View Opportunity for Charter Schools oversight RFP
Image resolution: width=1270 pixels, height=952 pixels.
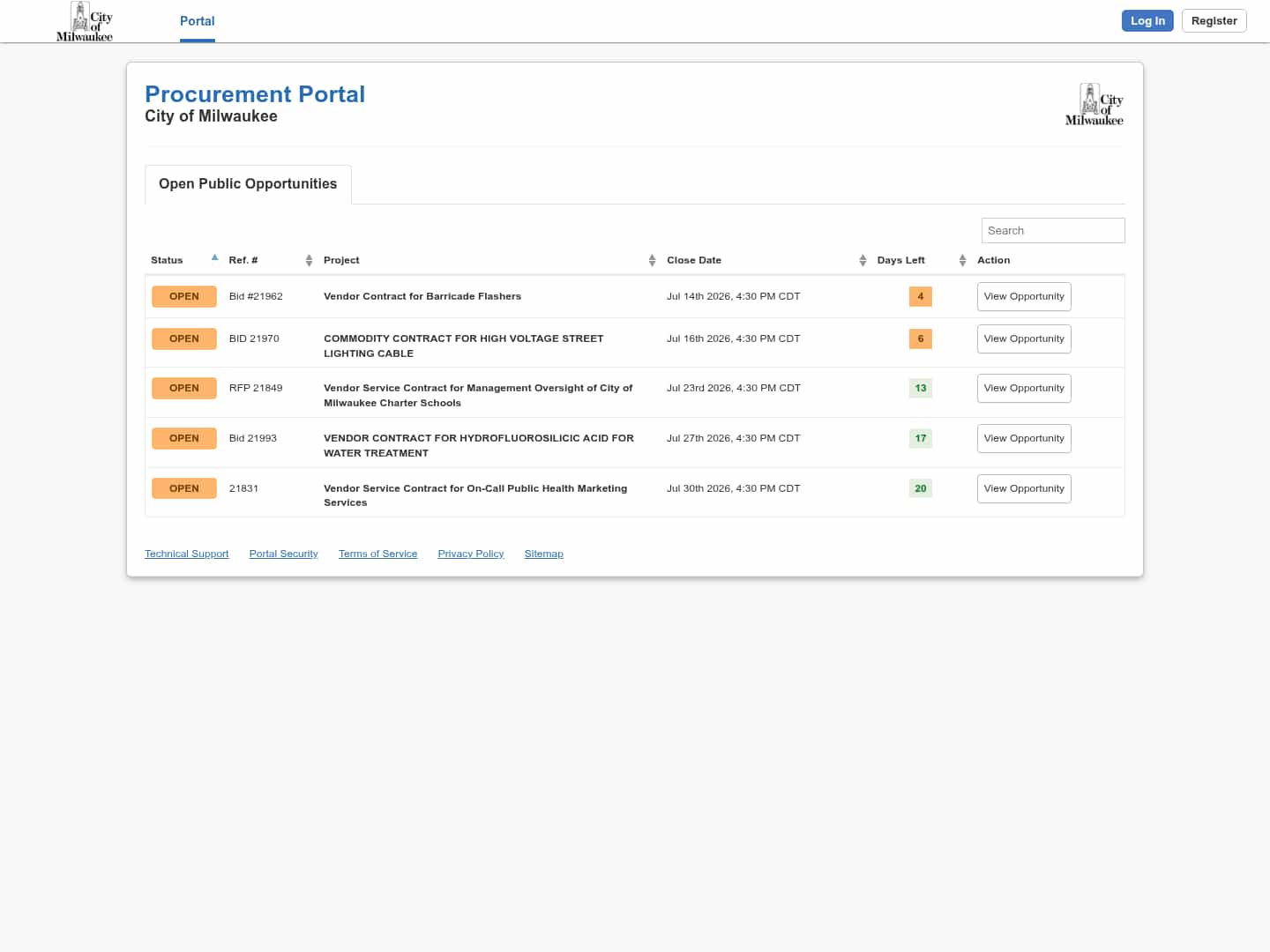[x=1024, y=389]
